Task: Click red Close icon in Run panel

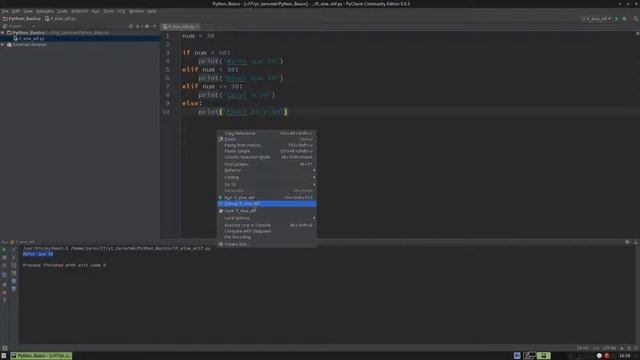Action: pos(4,292)
